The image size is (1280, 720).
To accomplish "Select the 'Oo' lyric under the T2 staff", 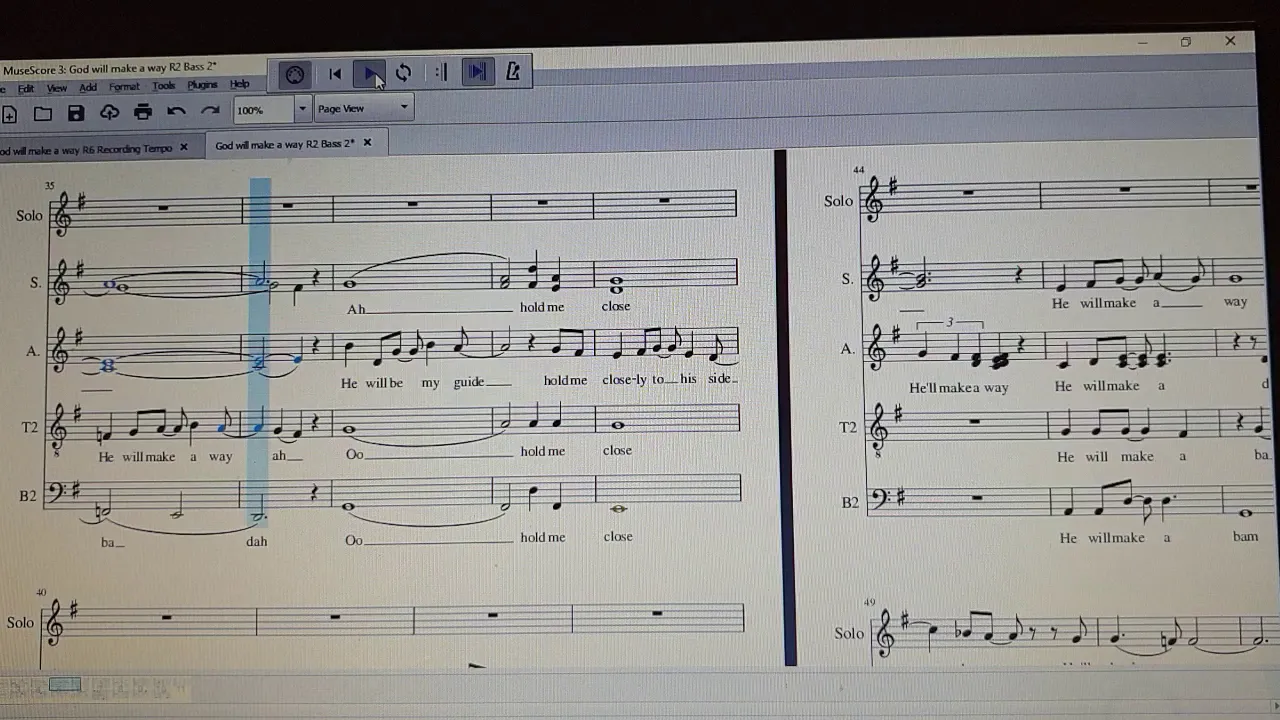I will [354, 453].
